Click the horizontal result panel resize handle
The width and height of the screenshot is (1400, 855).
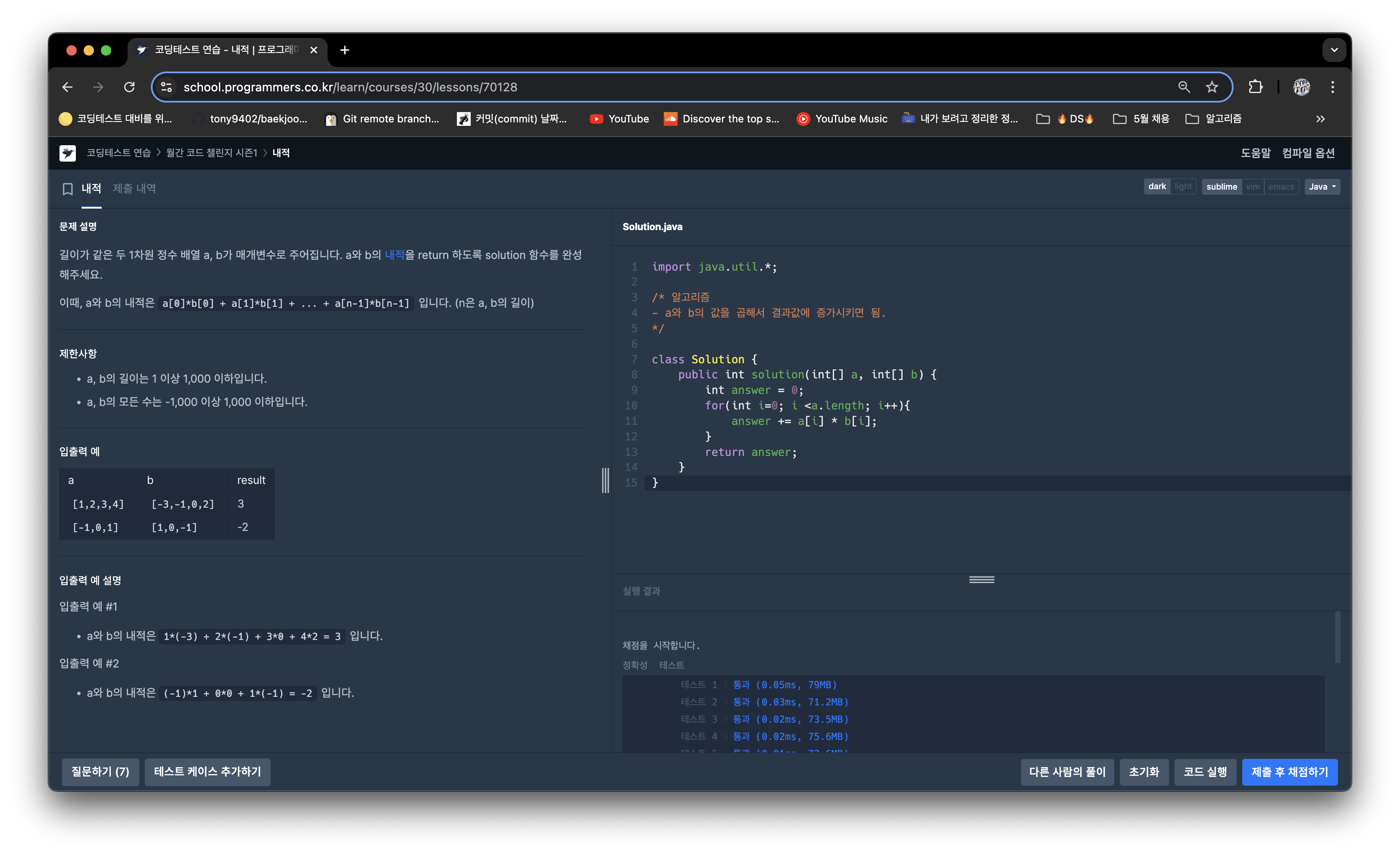tap(982, 580)
